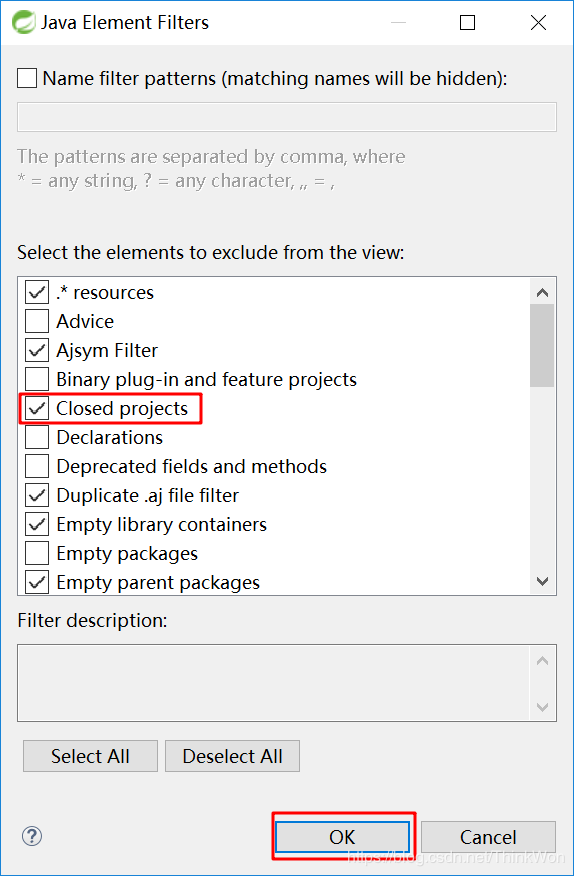Check the Declarations filter
The height and width of the screenshot is (876, 574).
click(x=37, y=437)
